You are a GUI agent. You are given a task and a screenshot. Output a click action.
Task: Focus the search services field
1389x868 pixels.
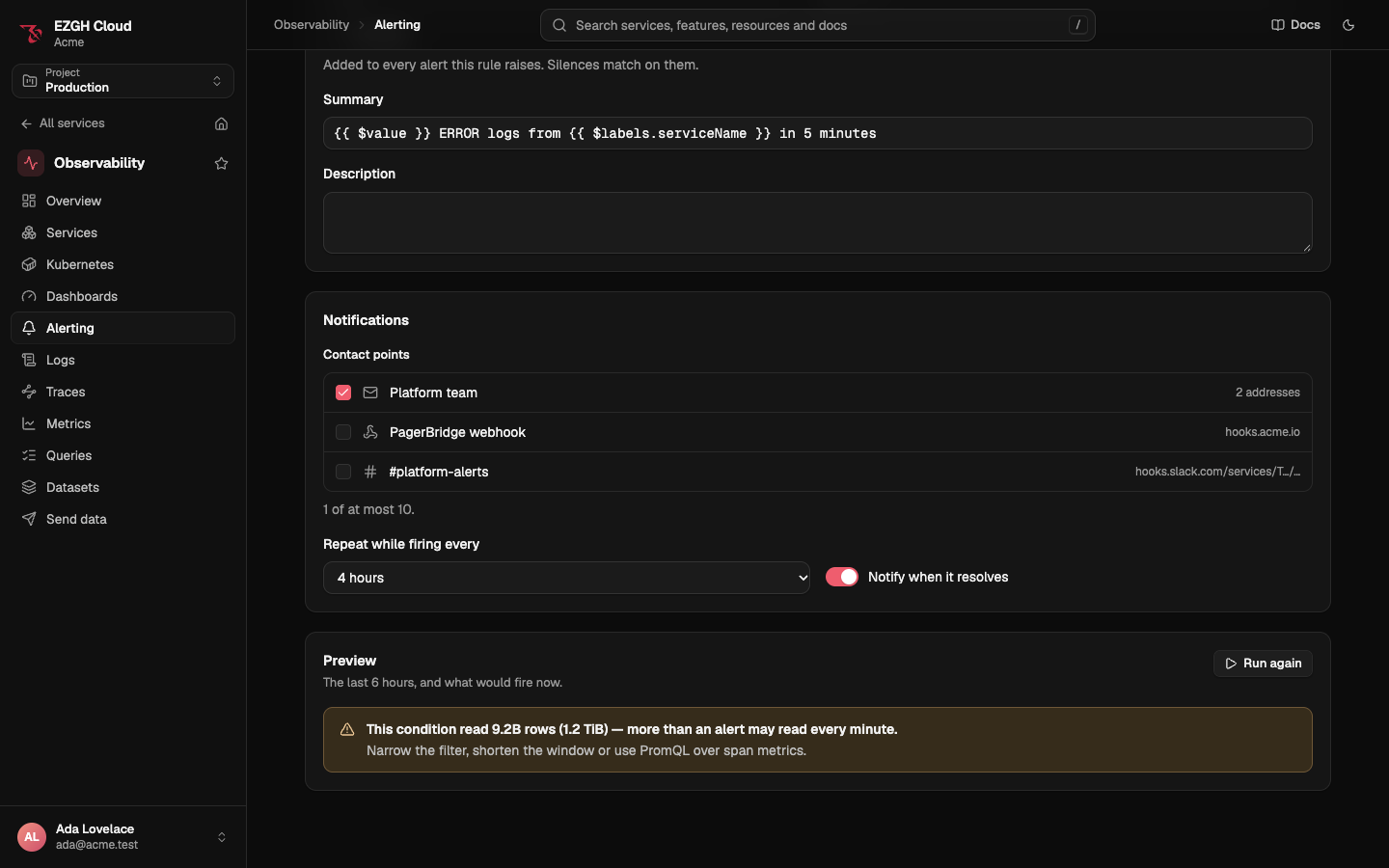[817, 25]
